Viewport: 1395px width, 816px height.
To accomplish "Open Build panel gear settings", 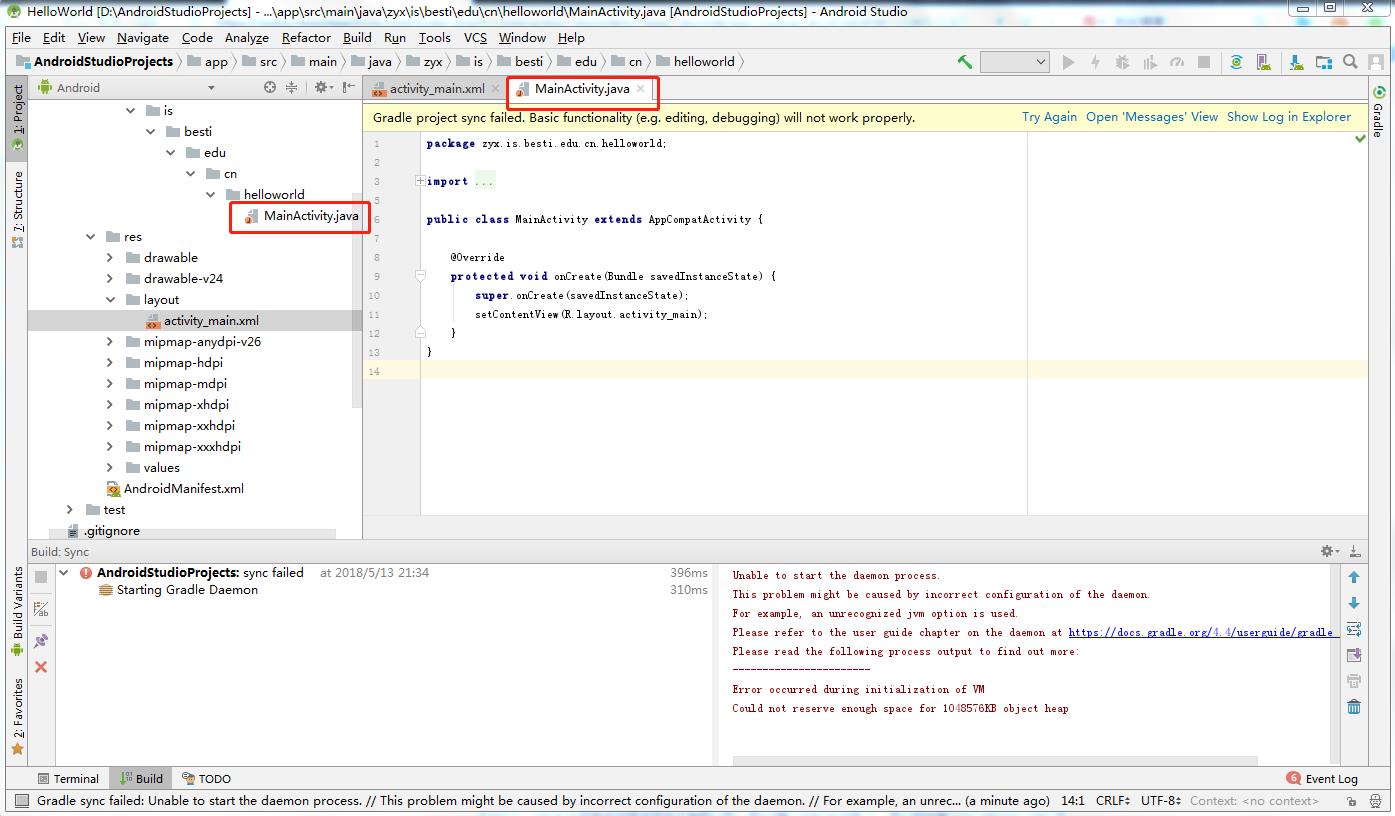I will coord(1329,551).
